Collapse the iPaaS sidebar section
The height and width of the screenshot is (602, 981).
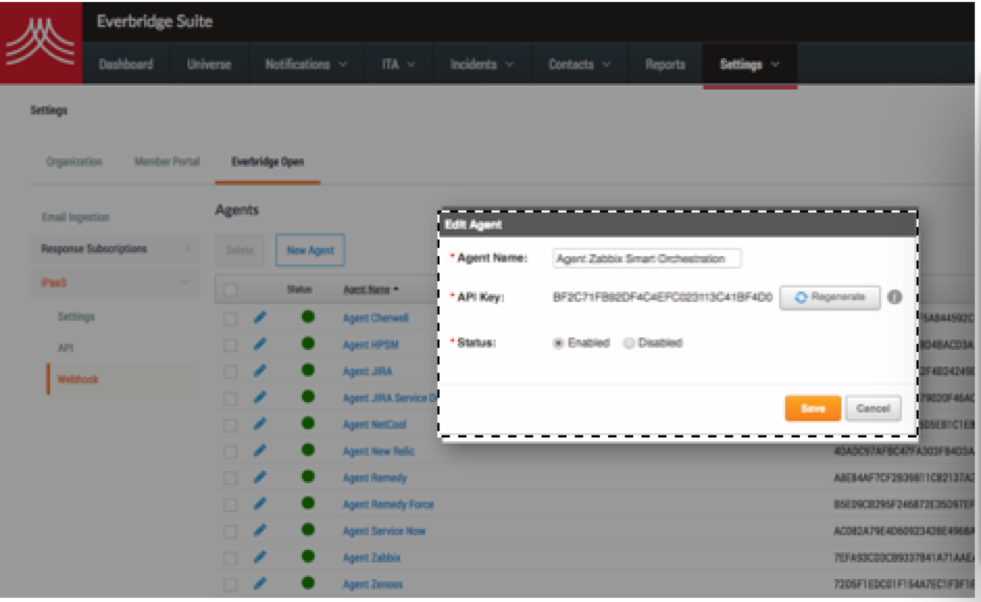(x=116, y=282)
